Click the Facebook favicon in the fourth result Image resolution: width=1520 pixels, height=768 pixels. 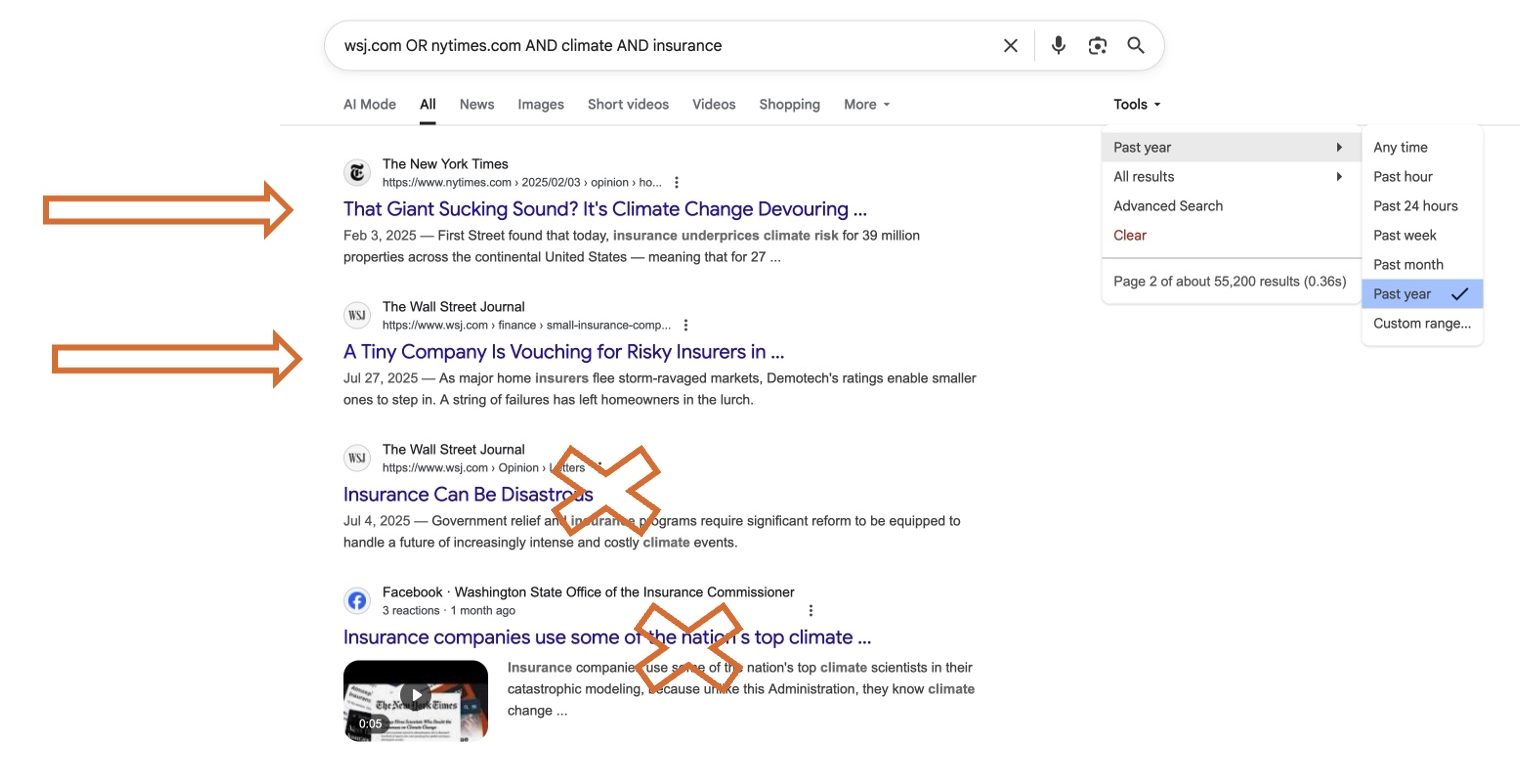pos(357,601)
